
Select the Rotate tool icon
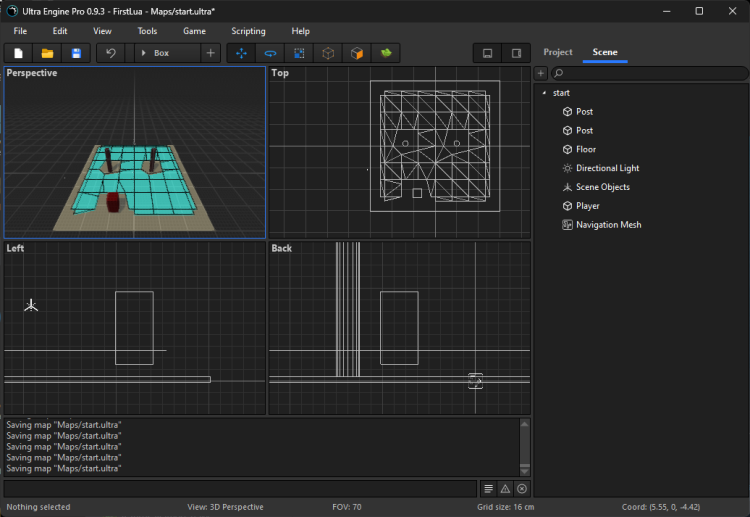coord(270,53)
